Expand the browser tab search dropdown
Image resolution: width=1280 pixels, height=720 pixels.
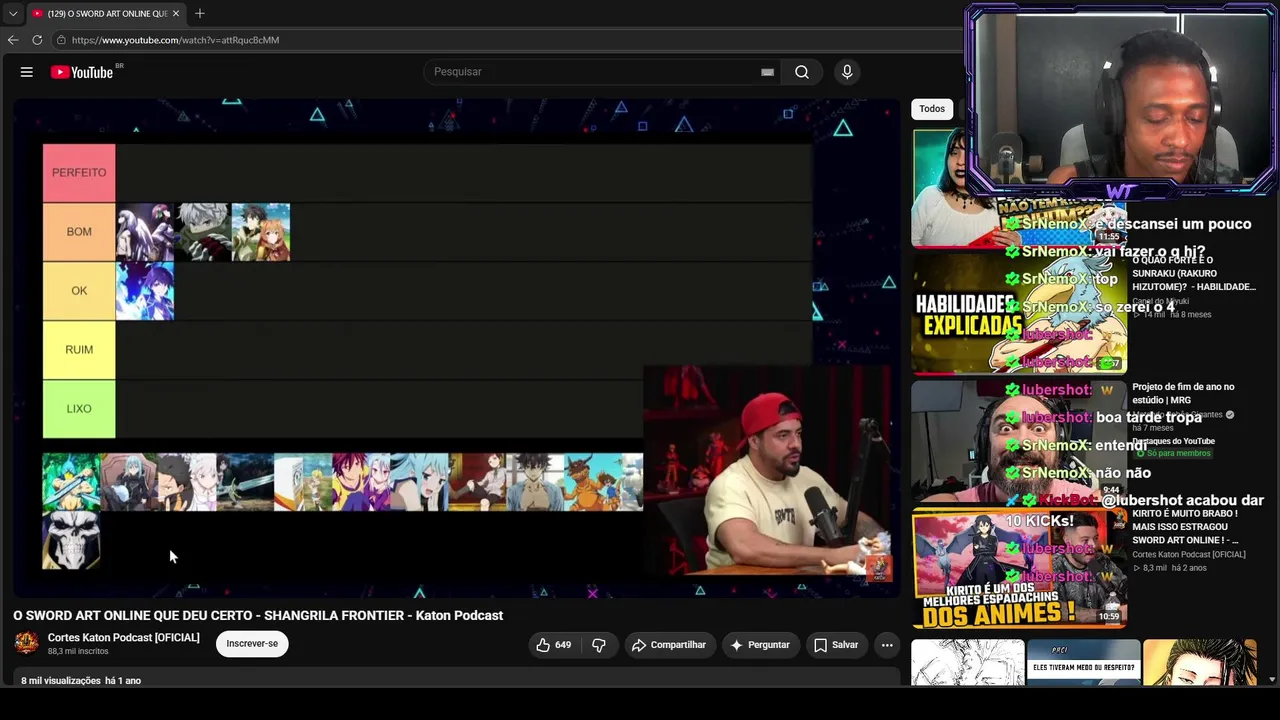coord(12,14)
